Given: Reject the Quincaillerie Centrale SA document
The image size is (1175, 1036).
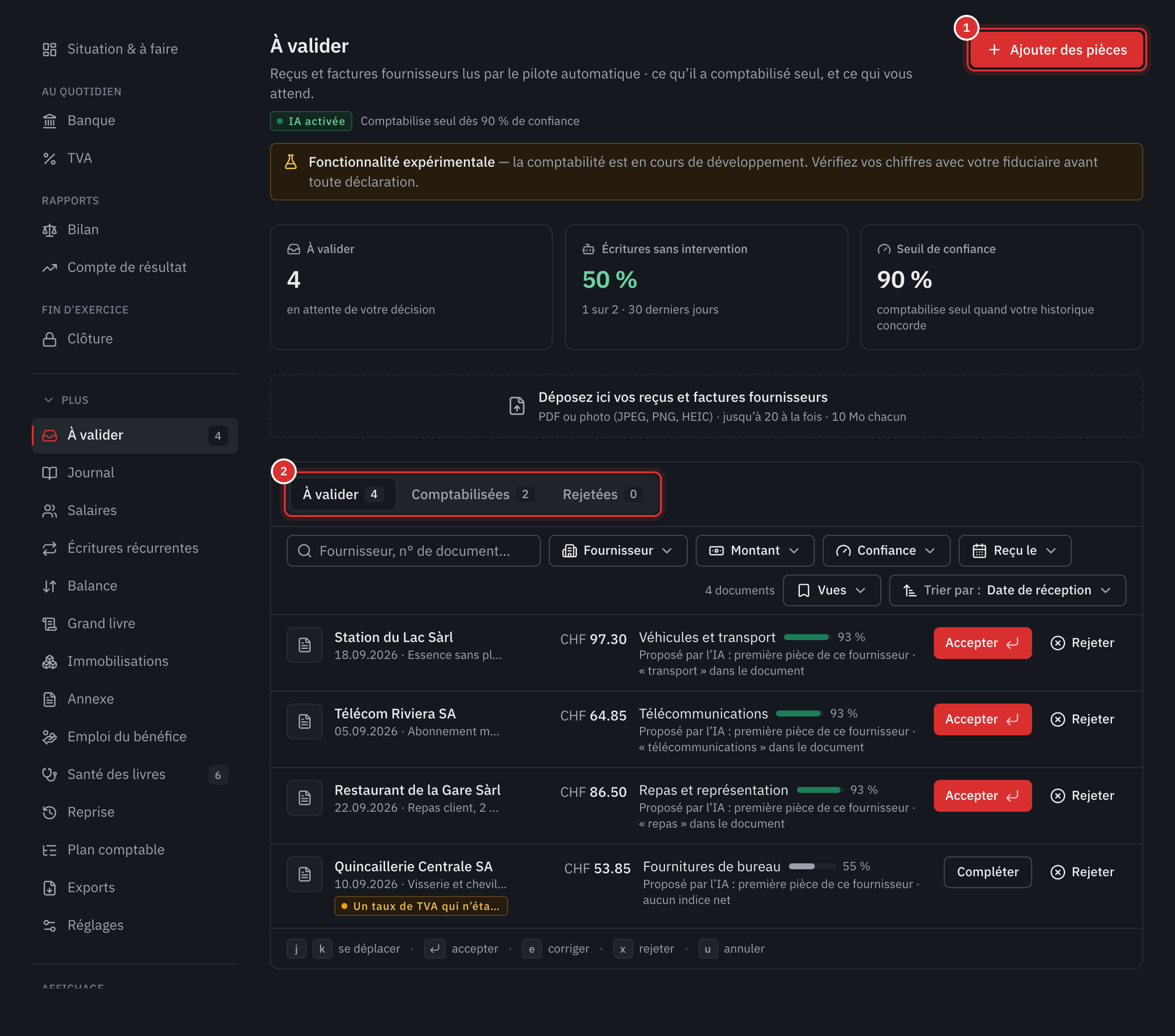Looking at the screenshot, I should 1082,872.
